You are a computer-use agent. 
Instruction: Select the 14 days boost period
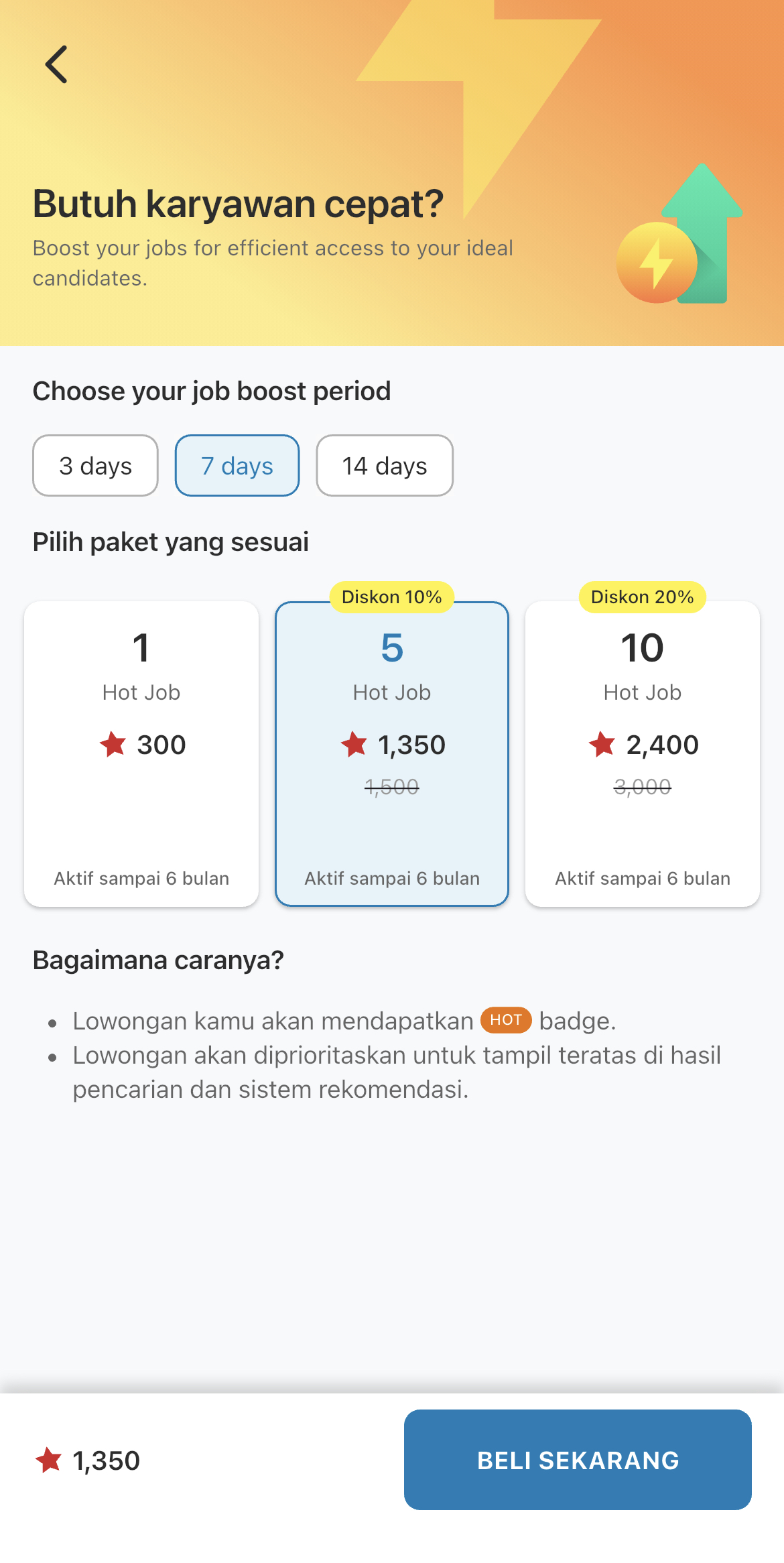point(385,466)
